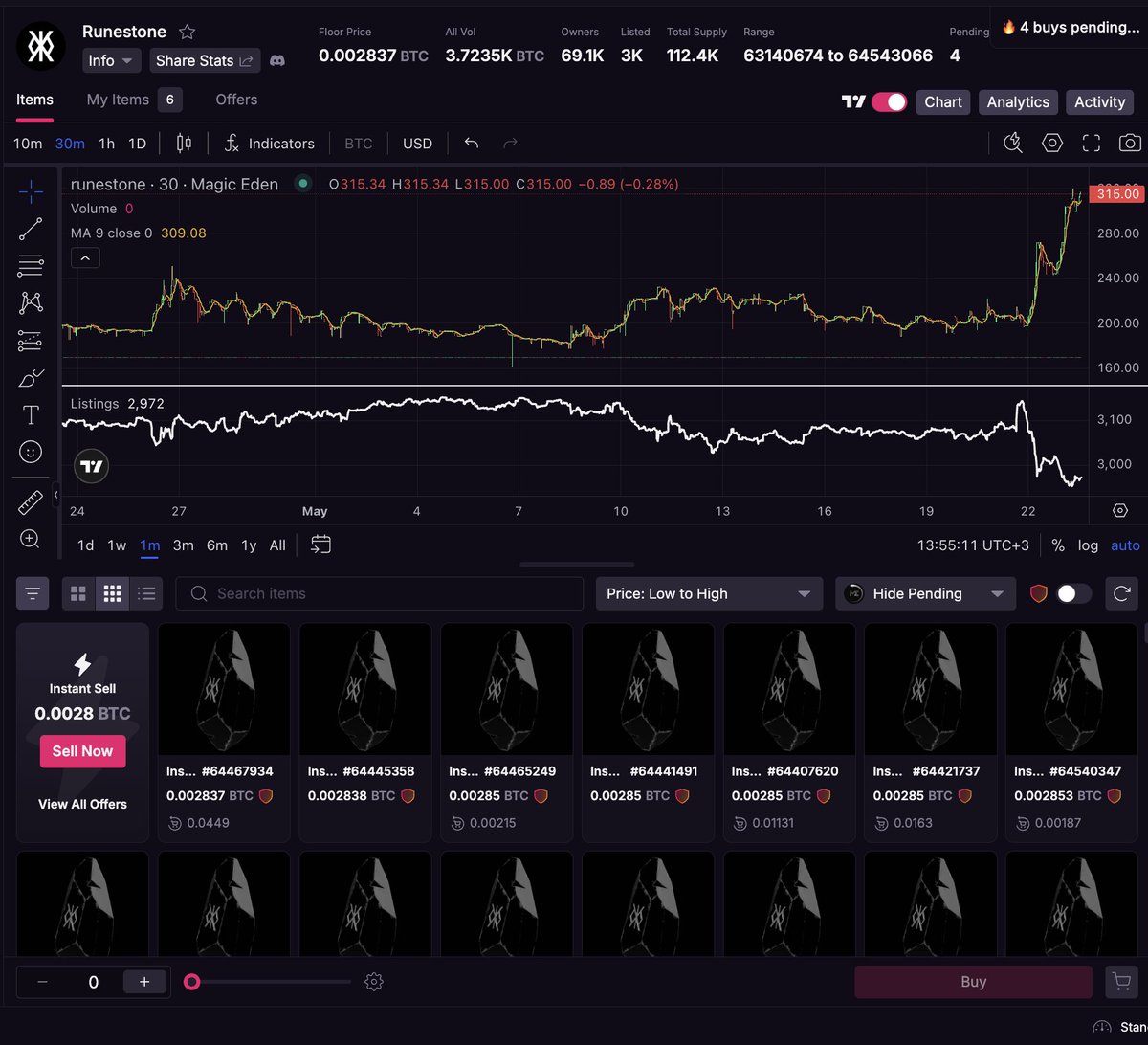
Task: Enter fullscreen chart mode
Action: pos(1092,144)
